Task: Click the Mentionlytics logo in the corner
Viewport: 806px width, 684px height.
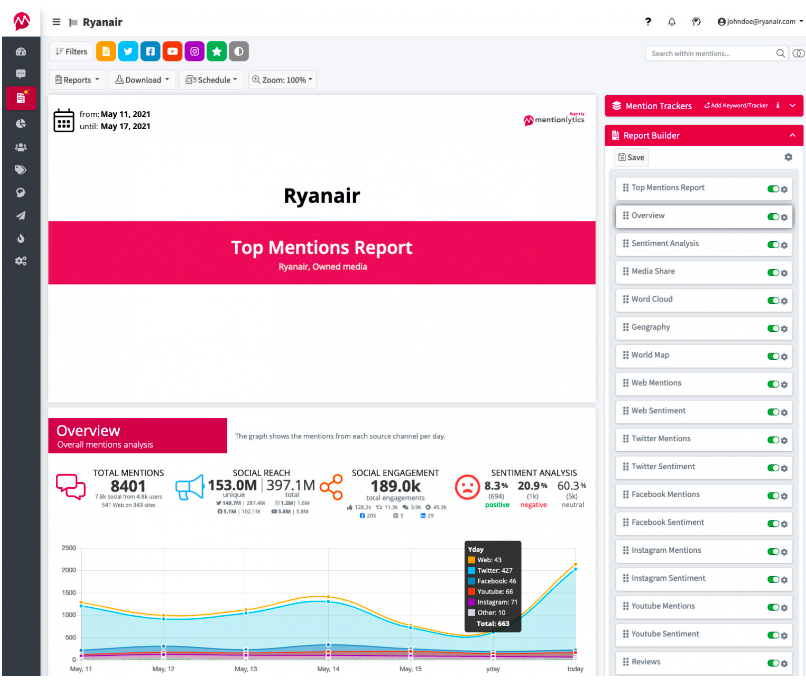Action: [22, 21]
